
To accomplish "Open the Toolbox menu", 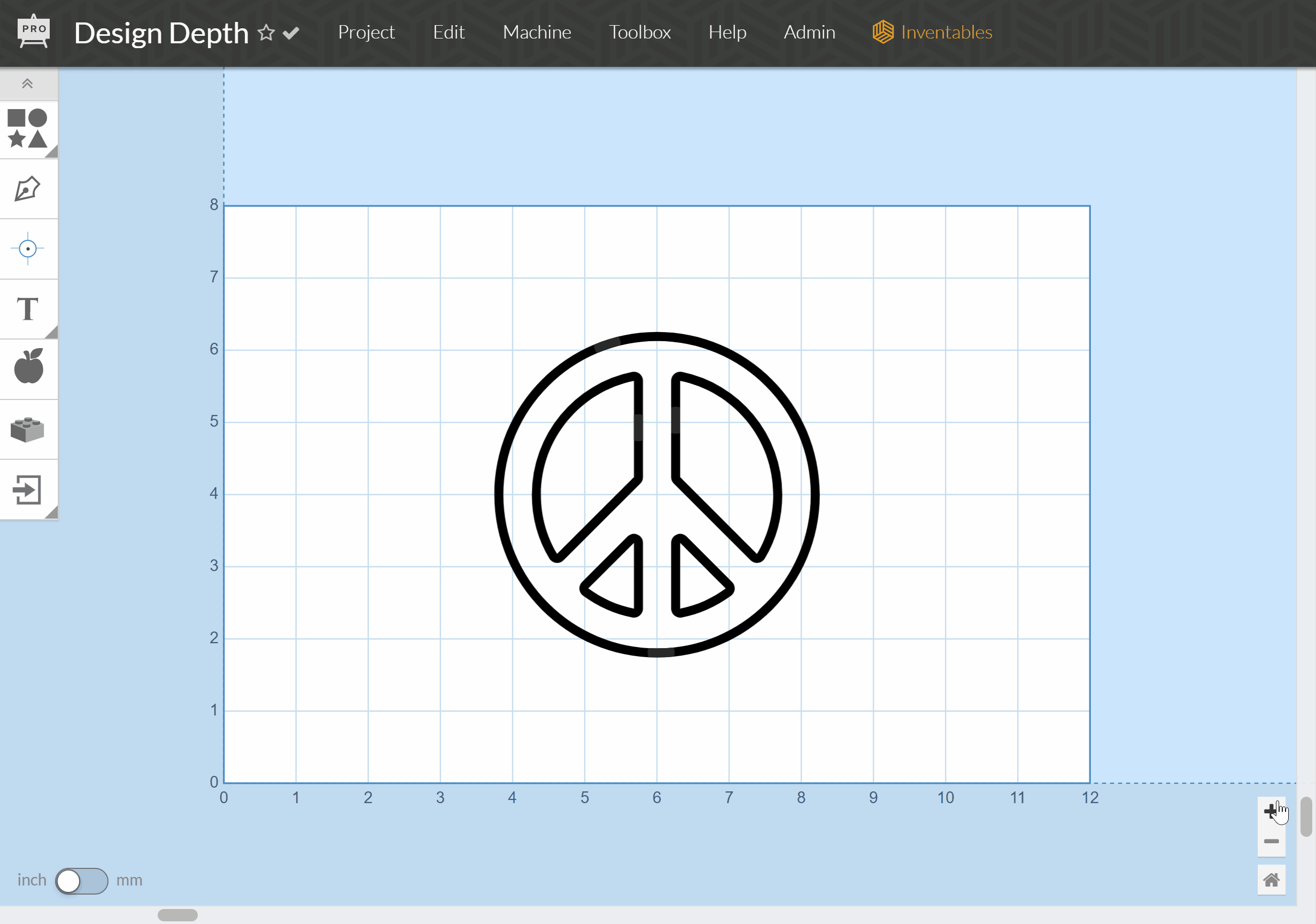I will 640,32.
